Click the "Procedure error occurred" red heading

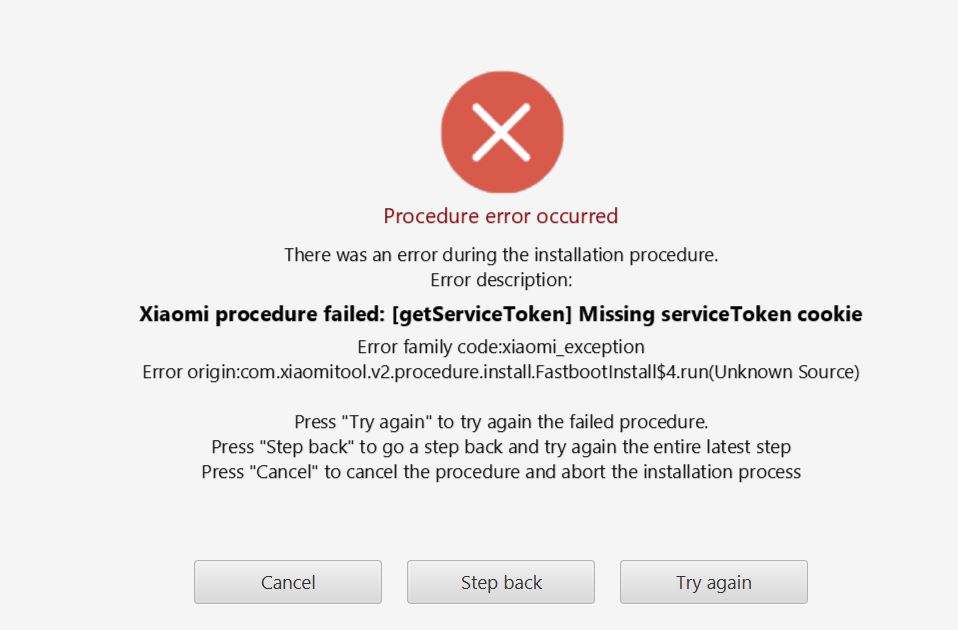click(501, 216)
